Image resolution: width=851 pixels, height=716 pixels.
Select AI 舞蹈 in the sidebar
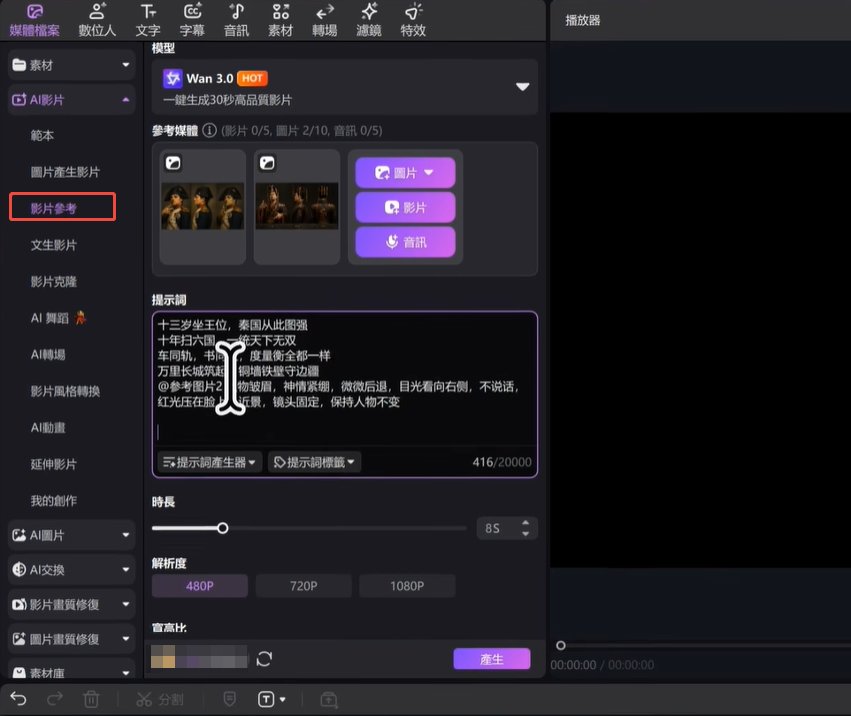58,318
